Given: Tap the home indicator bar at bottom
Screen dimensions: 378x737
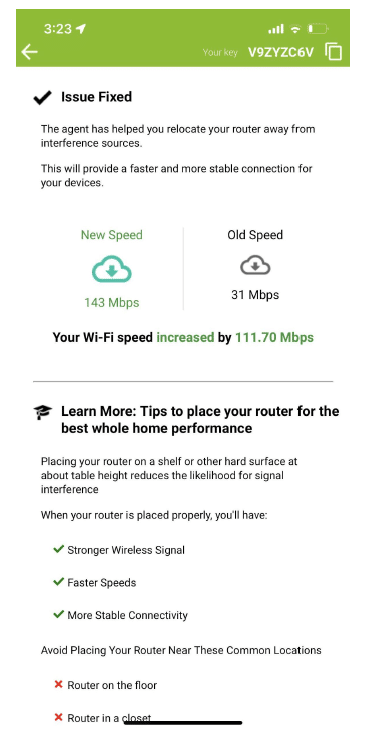Looking at the screenshot, I should coord(183,722).
